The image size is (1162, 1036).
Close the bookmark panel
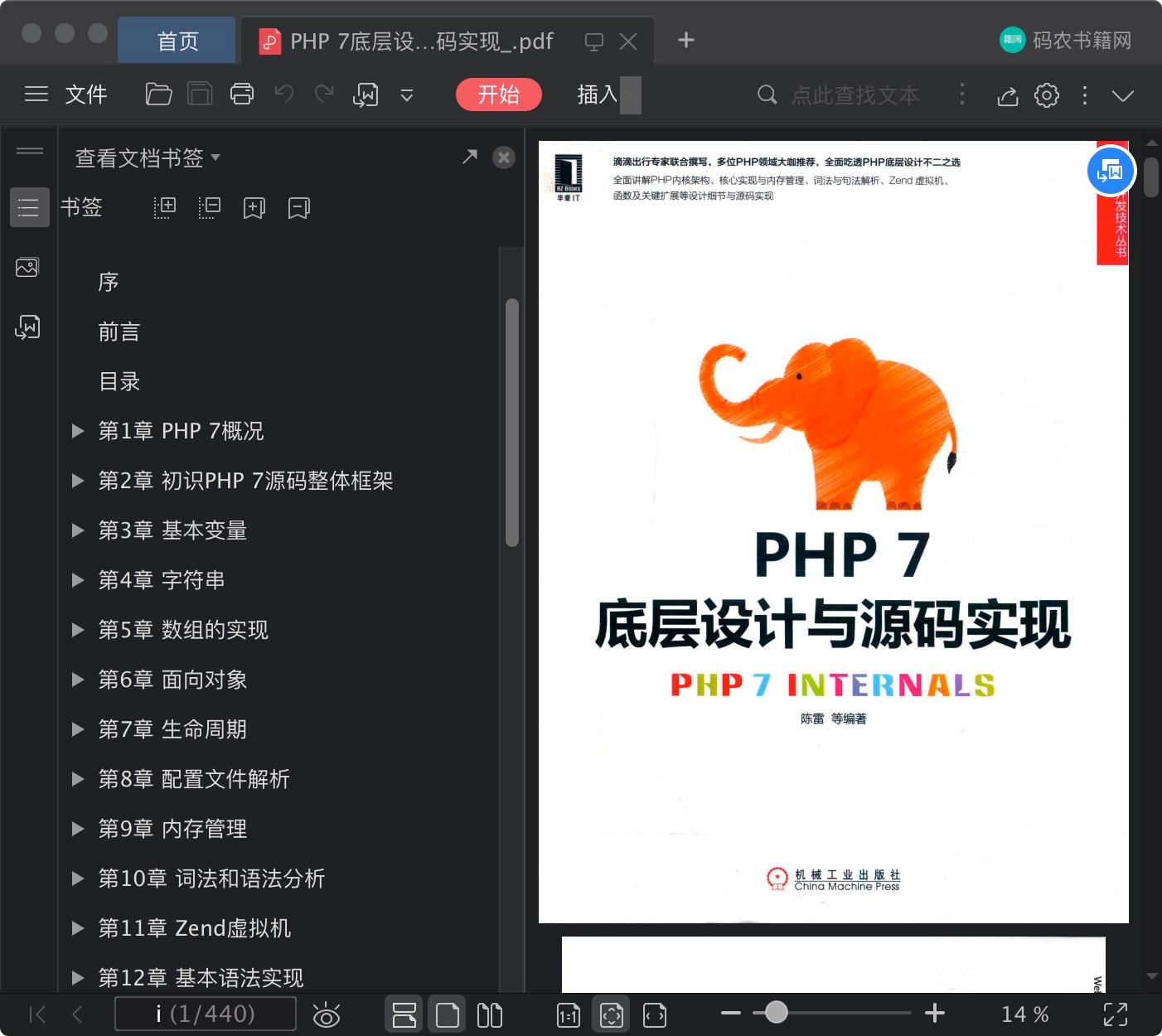point(504,157)
